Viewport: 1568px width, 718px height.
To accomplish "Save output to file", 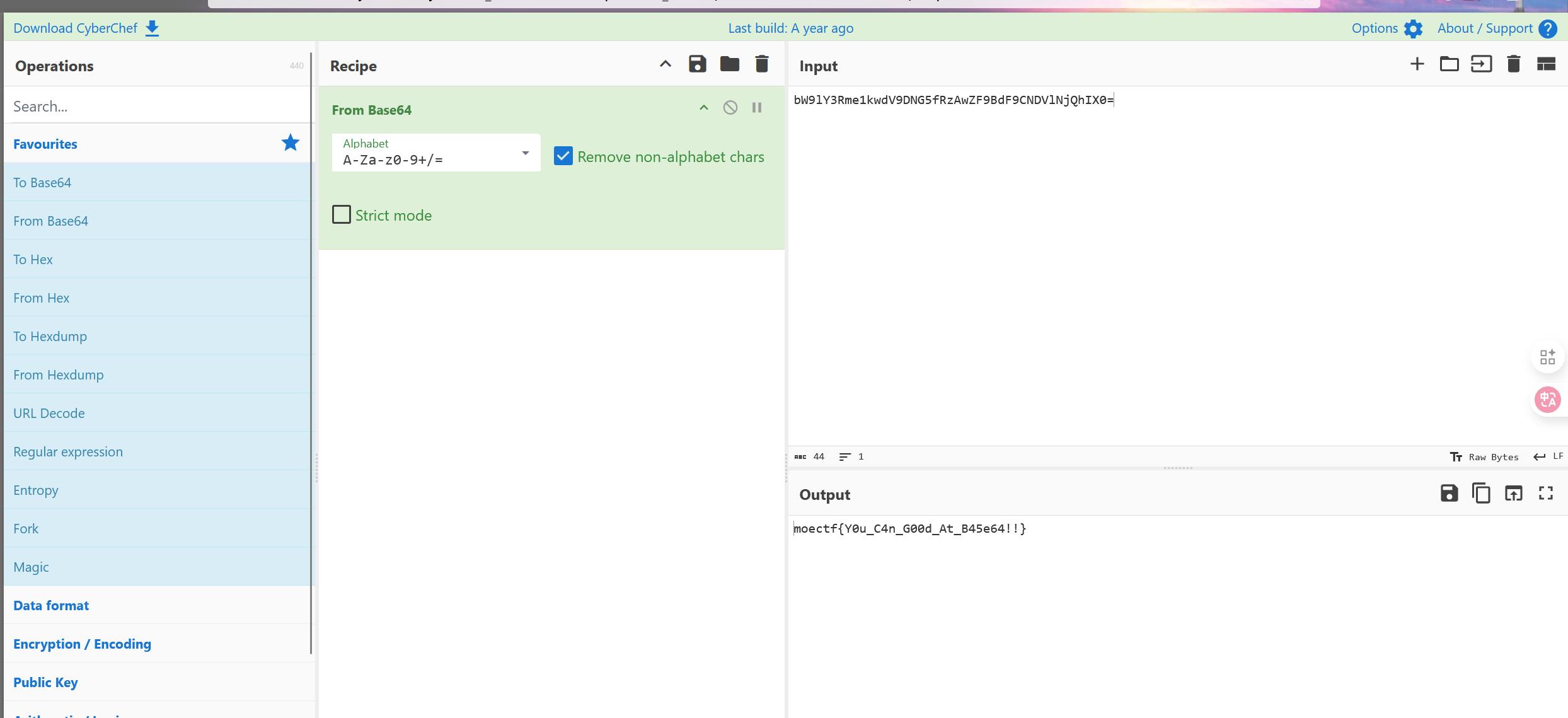I will tap(1449, 493).
